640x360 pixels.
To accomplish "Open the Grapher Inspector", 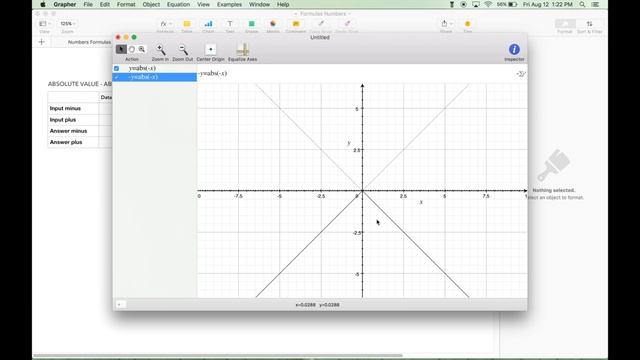I will point(514,49).
